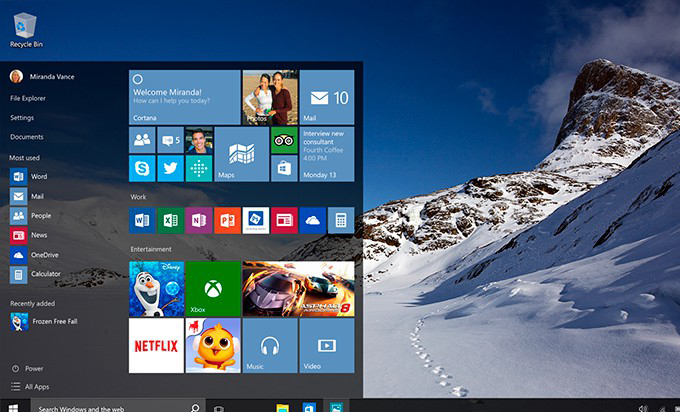Screen dimensions: 680x412
Task: Launch the Excel tile in Work group
Action: point(170,220)
